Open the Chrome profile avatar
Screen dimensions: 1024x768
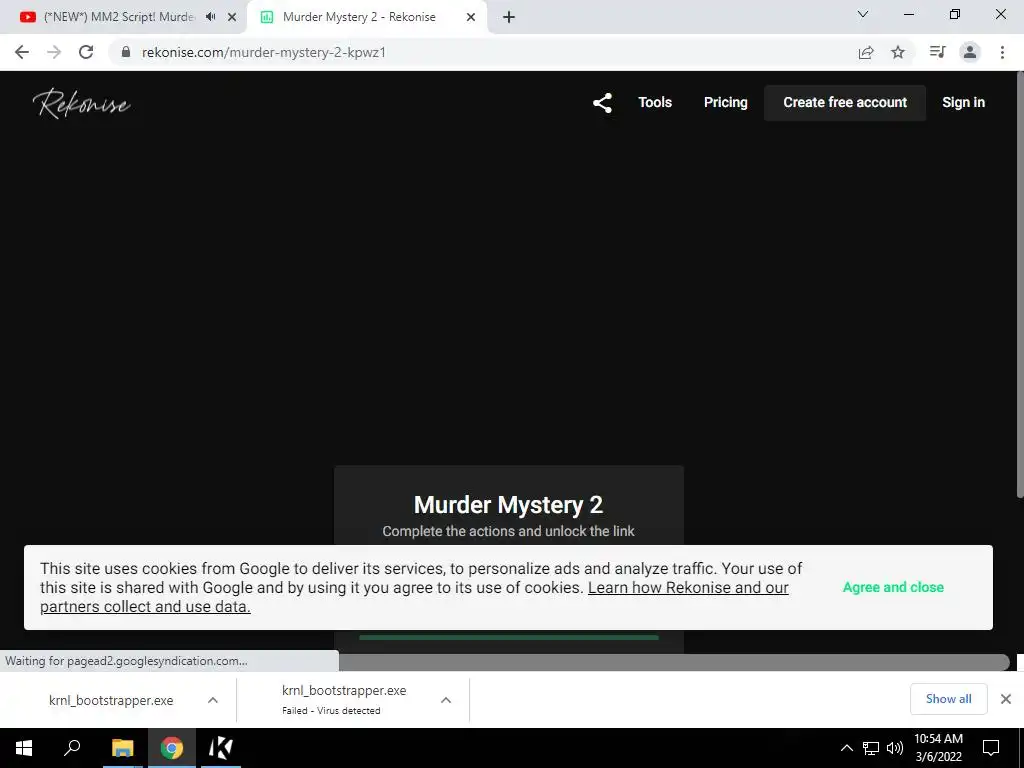click(970, 52)
